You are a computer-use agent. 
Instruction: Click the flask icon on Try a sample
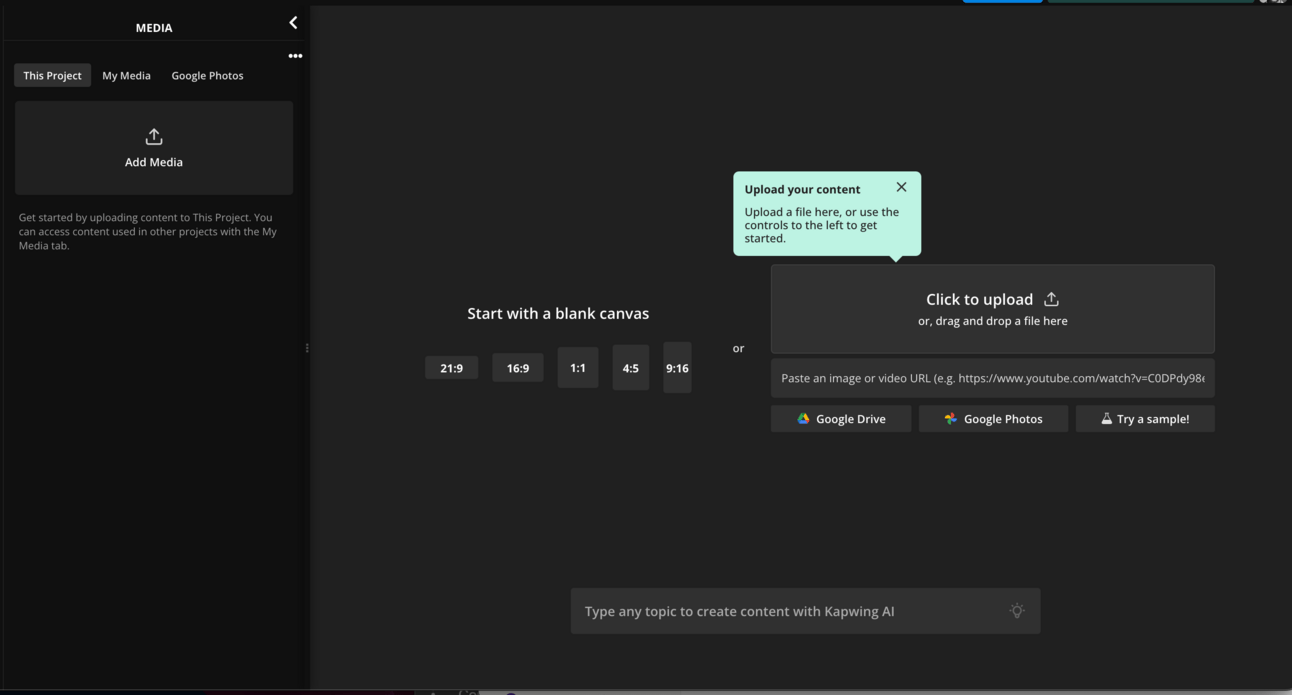pos(1106,419)
